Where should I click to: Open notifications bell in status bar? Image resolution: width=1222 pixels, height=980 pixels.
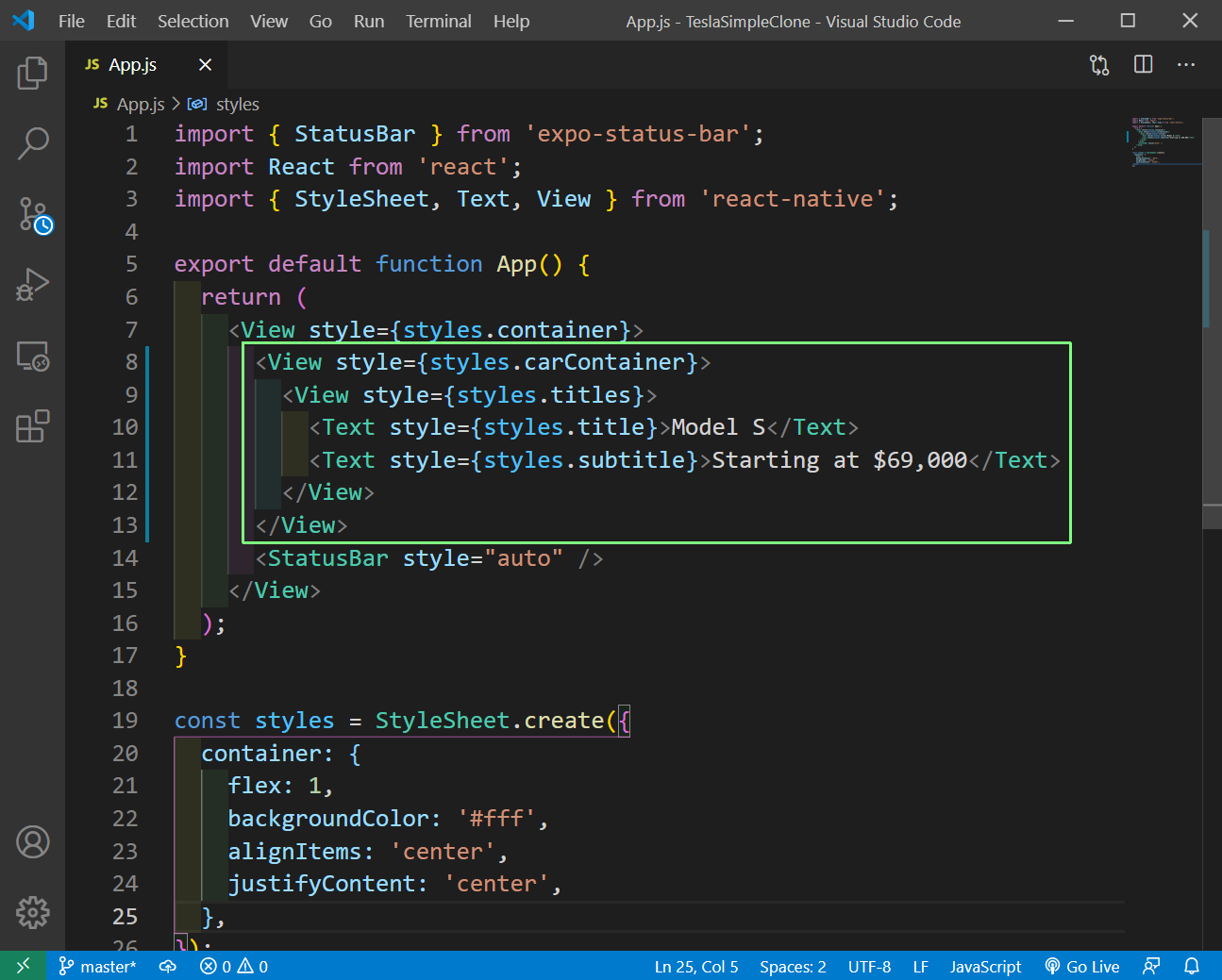coord(1192,966)
